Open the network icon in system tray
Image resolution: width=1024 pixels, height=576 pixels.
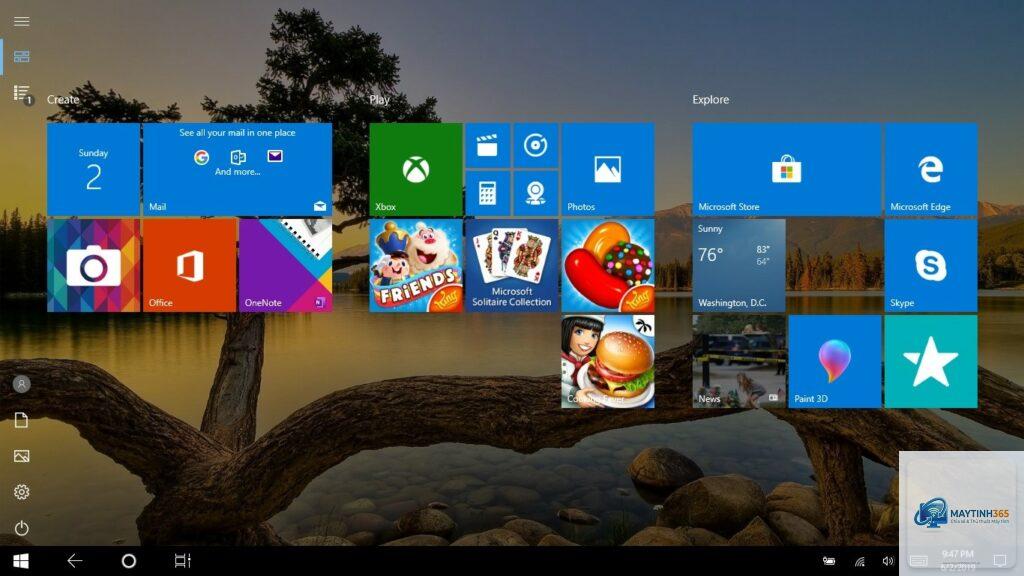[x=860, y=561]
